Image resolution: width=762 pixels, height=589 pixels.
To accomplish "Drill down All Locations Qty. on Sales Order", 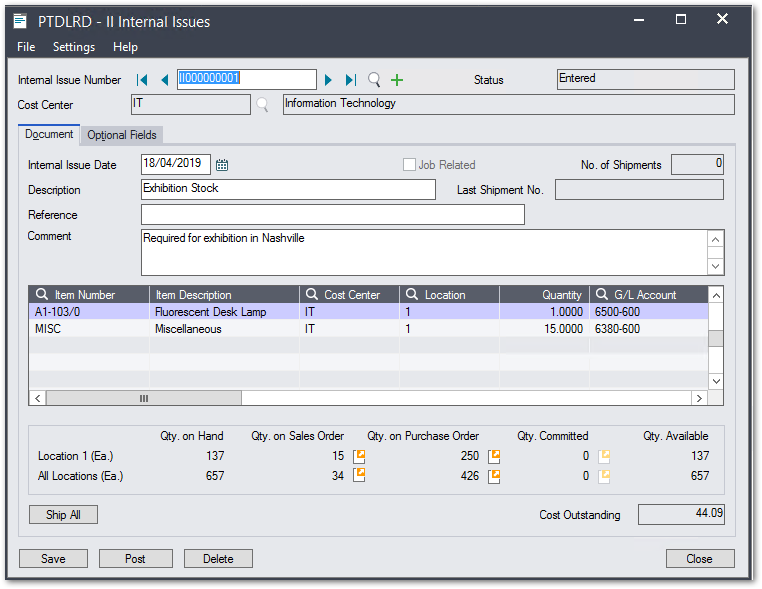I will 359,475.
